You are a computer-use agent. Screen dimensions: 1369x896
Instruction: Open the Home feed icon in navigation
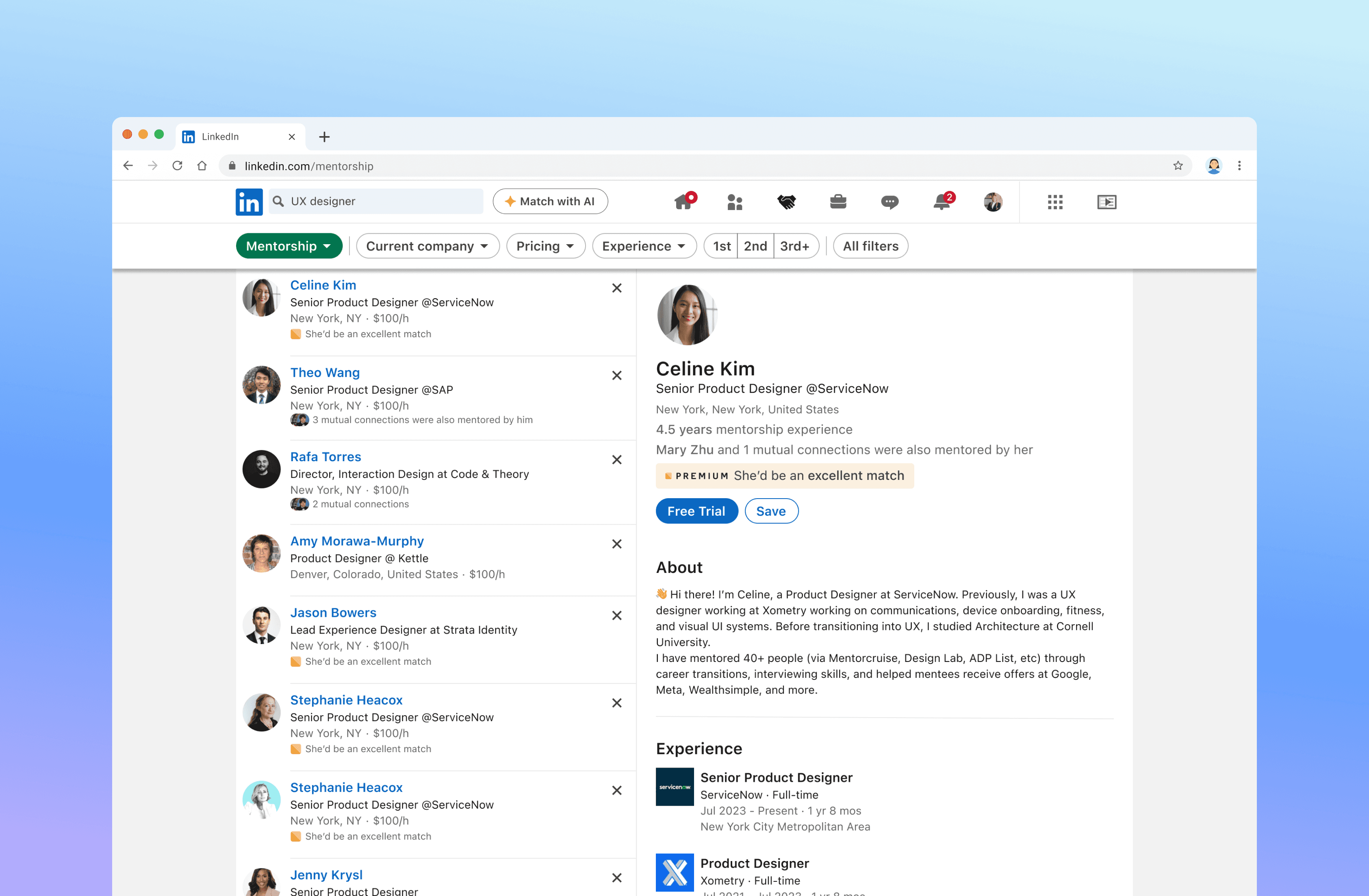[x=684, y=201]
